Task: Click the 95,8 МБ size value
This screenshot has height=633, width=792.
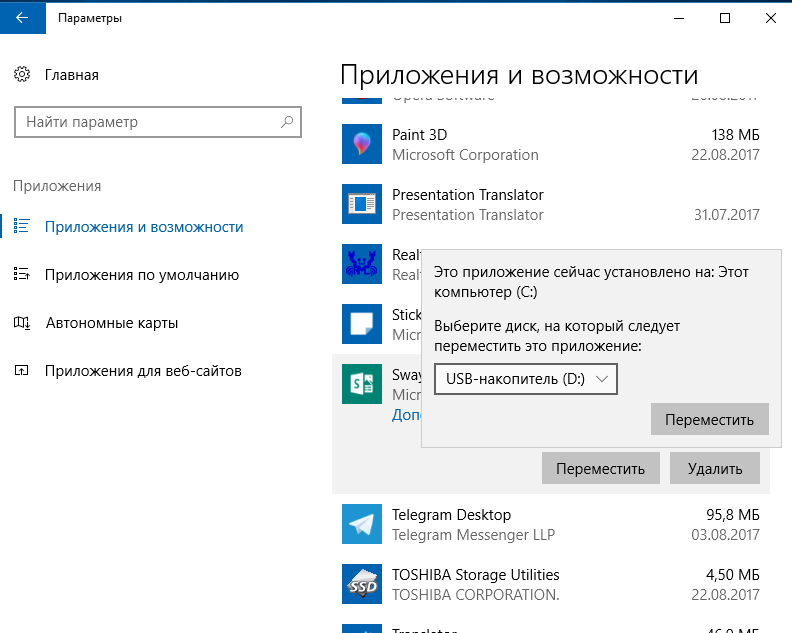Action: point(733,515)
